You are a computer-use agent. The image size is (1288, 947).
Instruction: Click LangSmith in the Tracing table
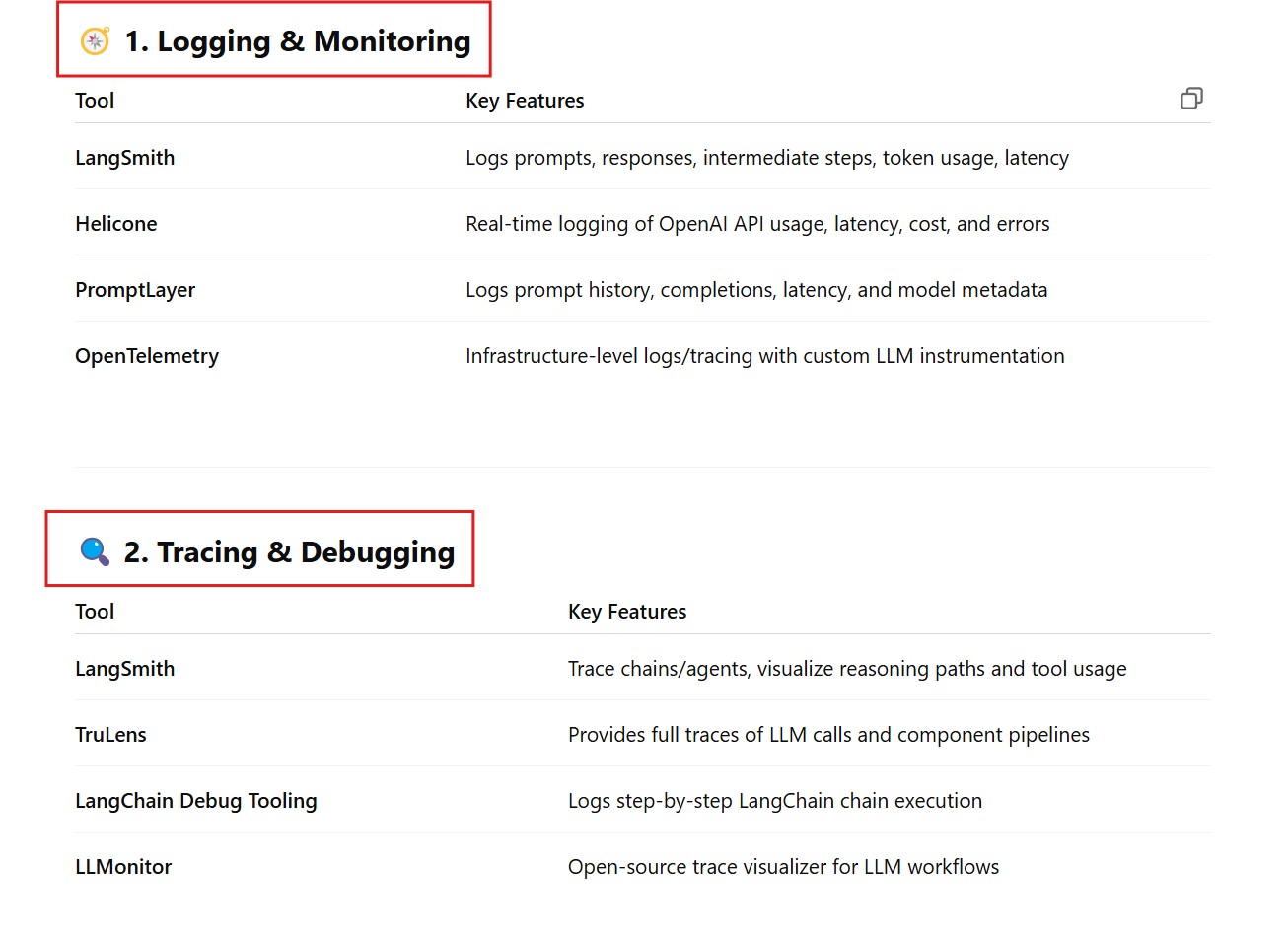125,669
